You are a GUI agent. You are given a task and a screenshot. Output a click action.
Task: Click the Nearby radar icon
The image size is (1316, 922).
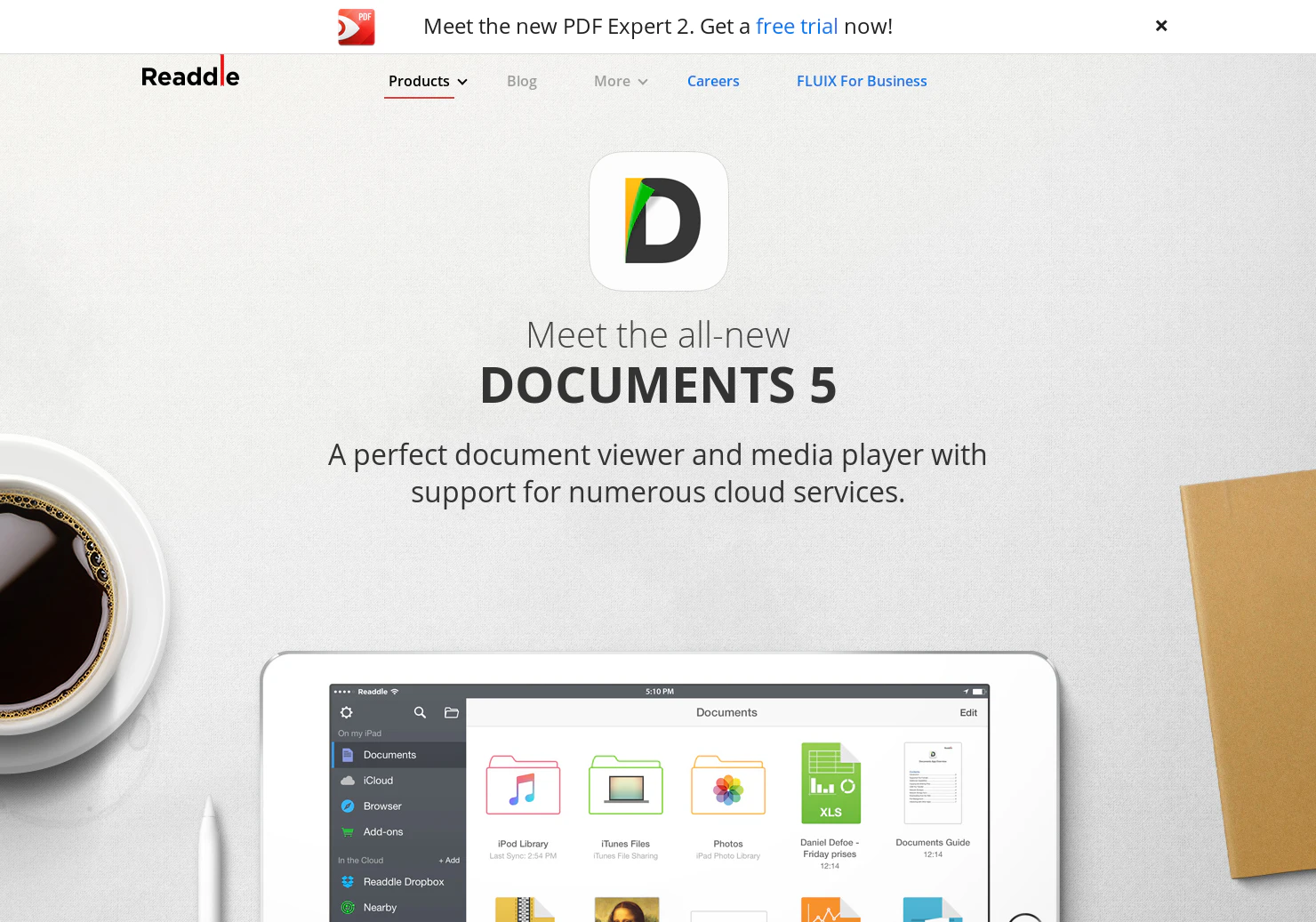(x=348, y=908)
